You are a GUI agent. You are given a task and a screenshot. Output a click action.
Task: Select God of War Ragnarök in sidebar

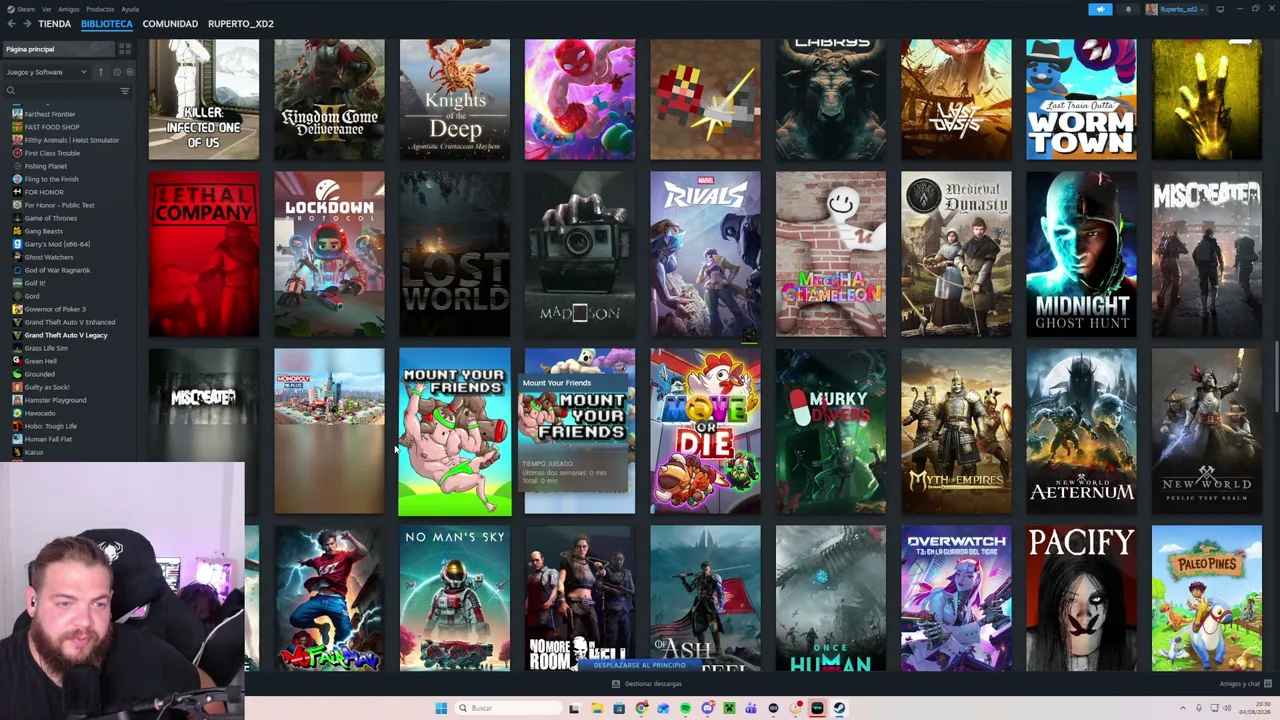click(x=57, y=270)
